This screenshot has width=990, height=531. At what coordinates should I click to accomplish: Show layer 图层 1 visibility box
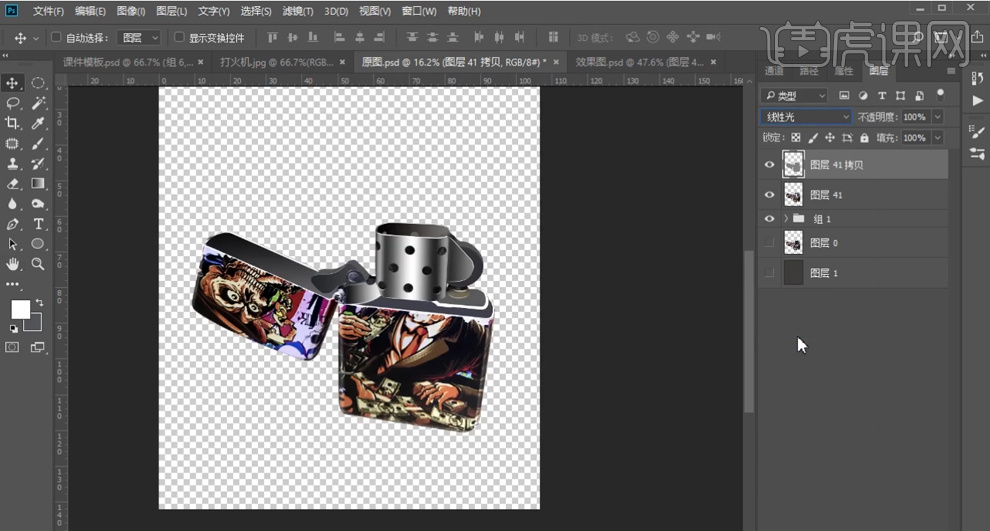click(769, 273)
